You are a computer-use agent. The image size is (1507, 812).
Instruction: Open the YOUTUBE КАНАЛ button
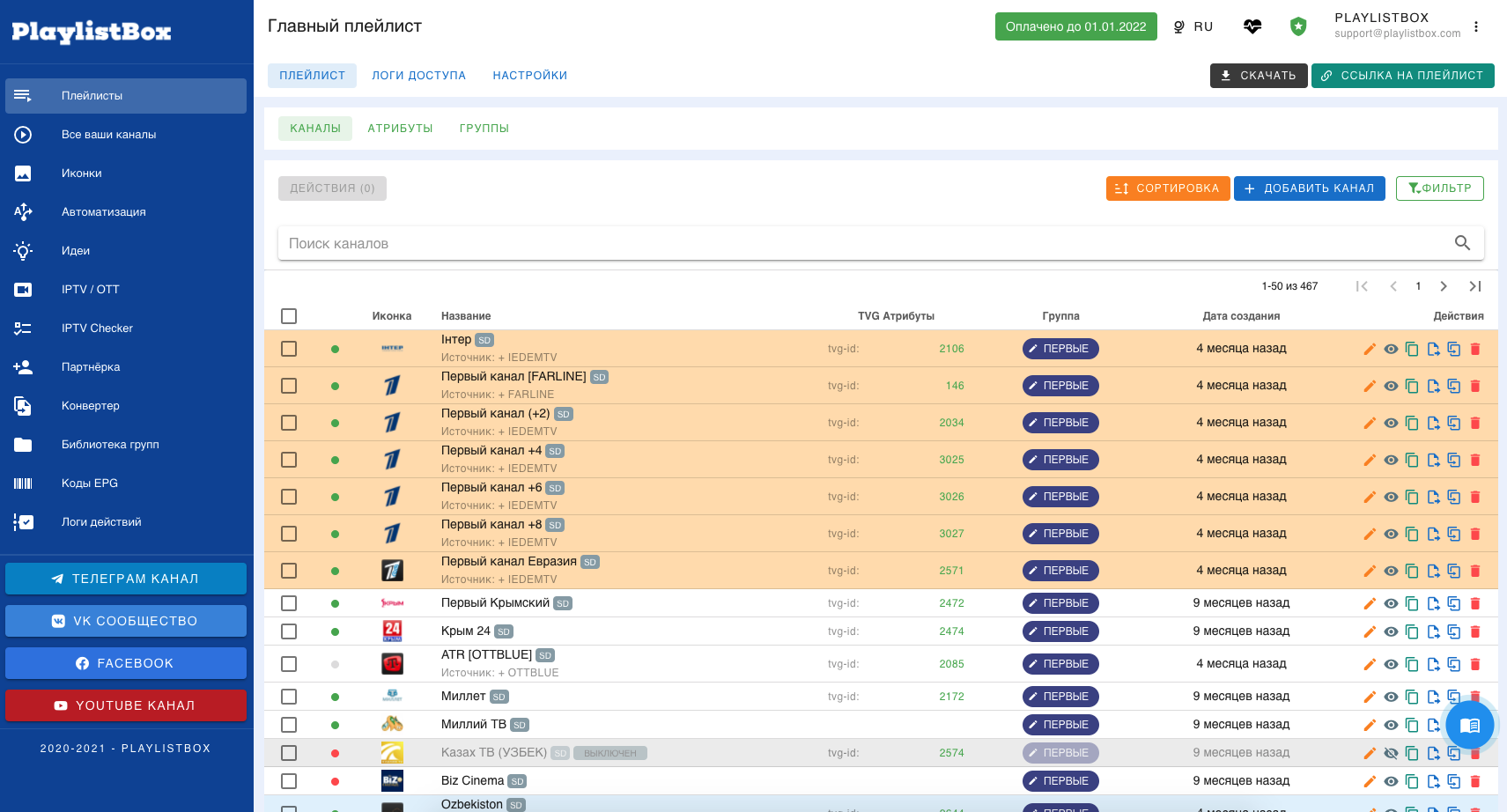[126, 705]
